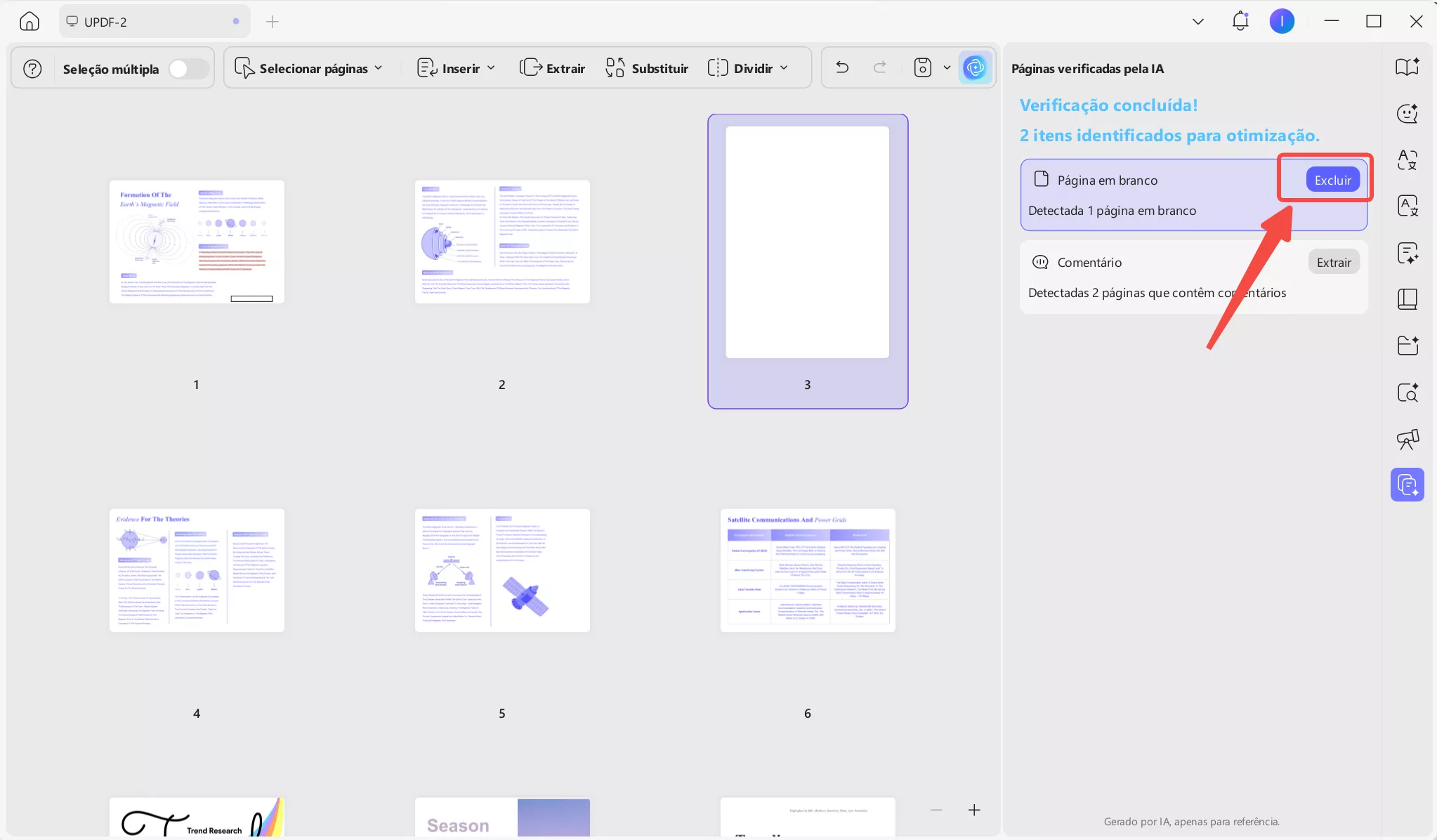Switch to the UPDF-2 tab
The height and width of the screenshot is (840, 1437).
105,22
